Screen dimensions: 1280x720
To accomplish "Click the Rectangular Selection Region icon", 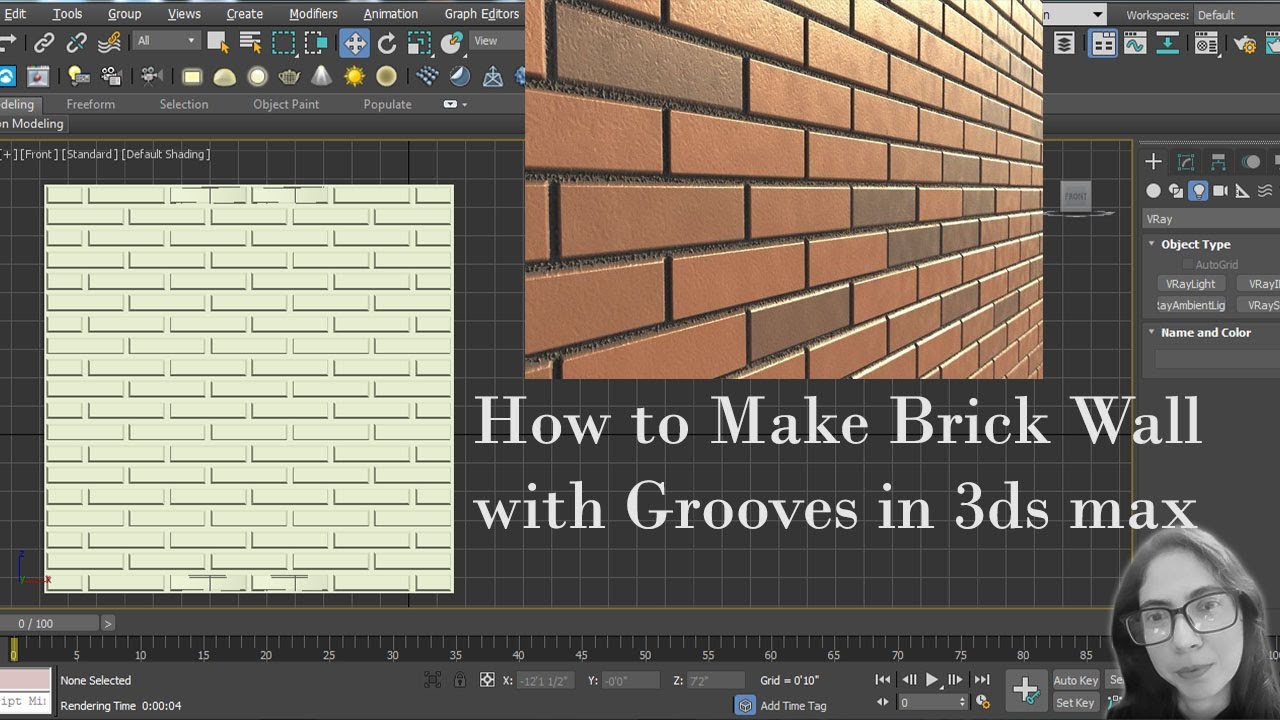I will coord(284,42).
